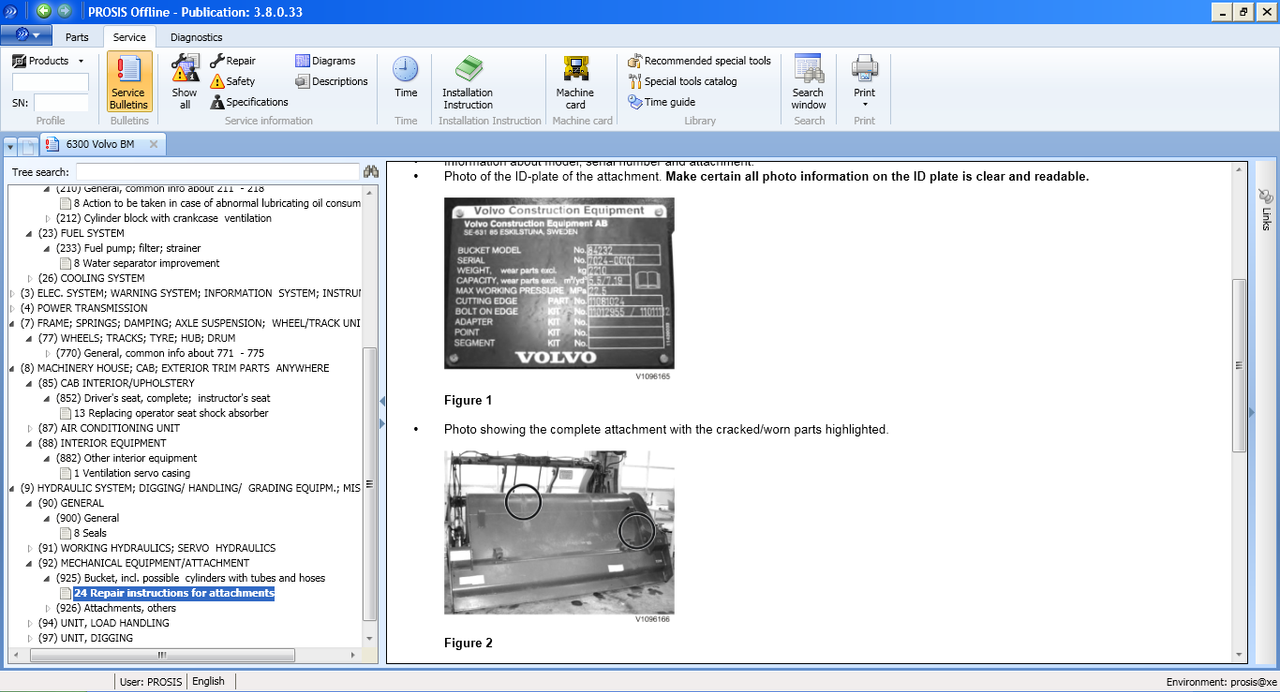Expand the (97) UNIT, DIGGING node
Image resolution: width=1280 pixels, height=692 pixels.
[x=30, y=638]
